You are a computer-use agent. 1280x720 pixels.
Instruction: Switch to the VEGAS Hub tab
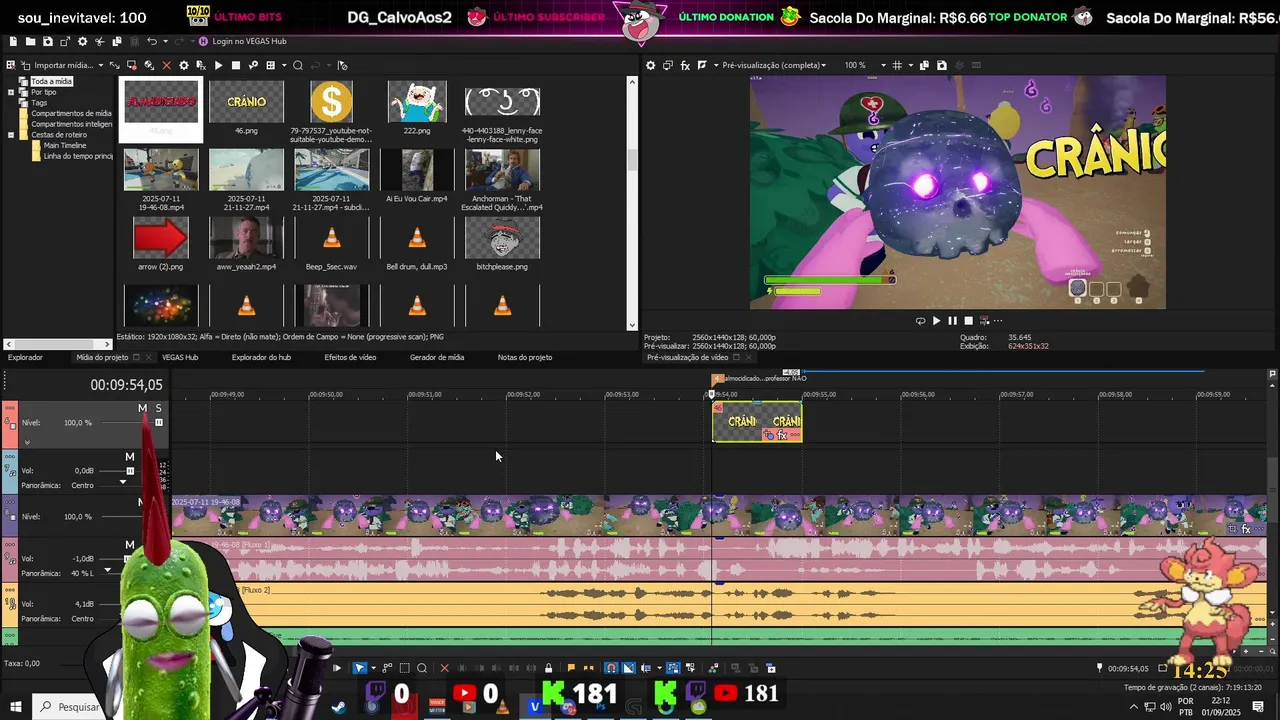click(180, 357)
